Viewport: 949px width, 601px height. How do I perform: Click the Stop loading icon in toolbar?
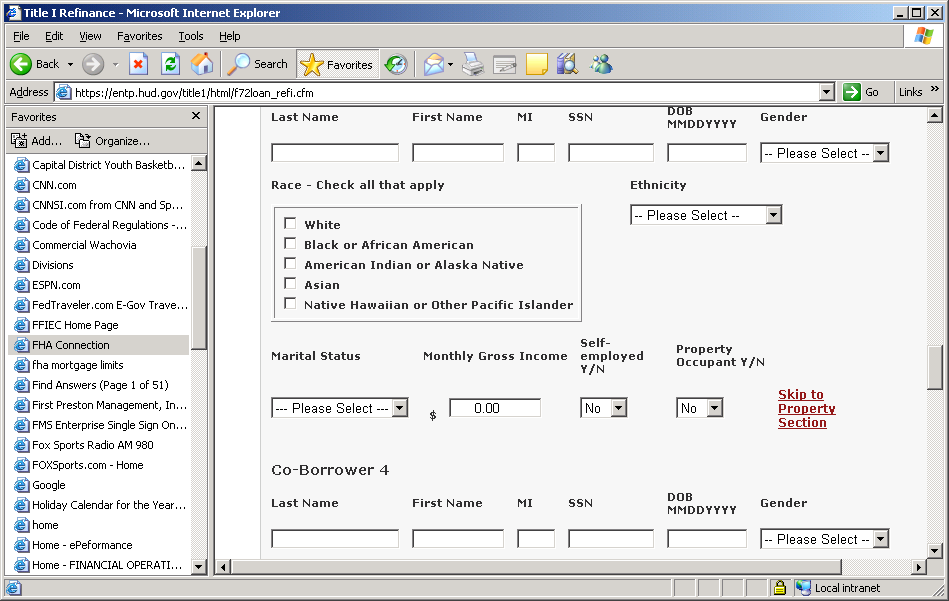pyautogui.click(x=139, y=64)
